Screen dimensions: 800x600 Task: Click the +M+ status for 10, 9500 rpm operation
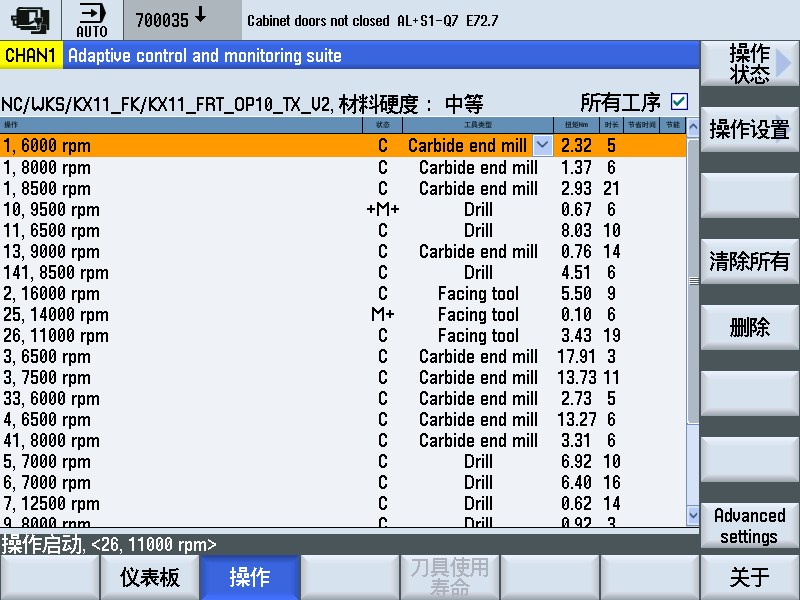tap(381, 209)
